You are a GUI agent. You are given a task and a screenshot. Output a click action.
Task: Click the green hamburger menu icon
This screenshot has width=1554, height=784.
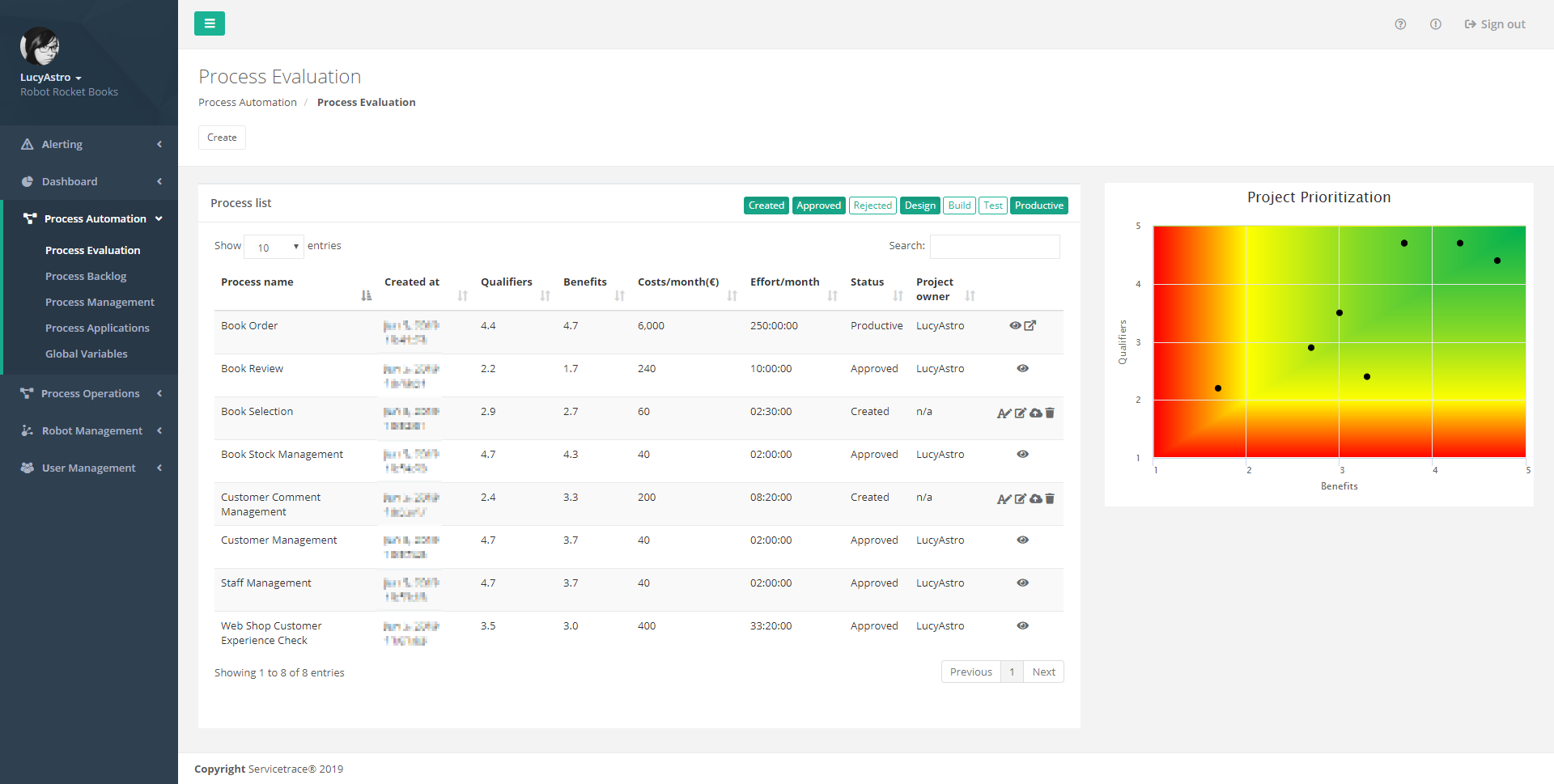(210, 23)
